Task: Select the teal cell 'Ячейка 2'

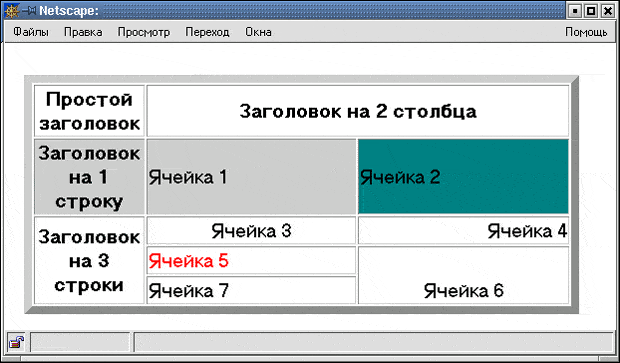Action: tap(463, 176)
